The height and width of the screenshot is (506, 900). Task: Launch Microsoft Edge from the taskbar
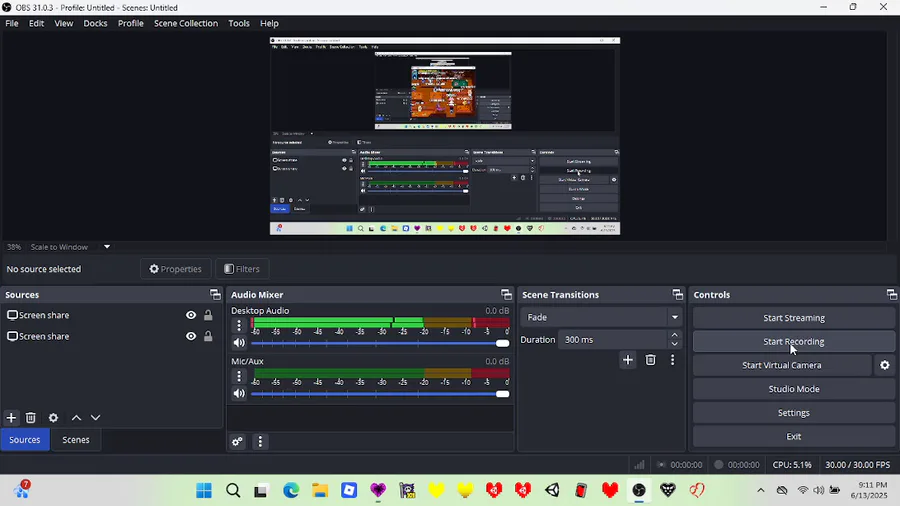[291, 491]
